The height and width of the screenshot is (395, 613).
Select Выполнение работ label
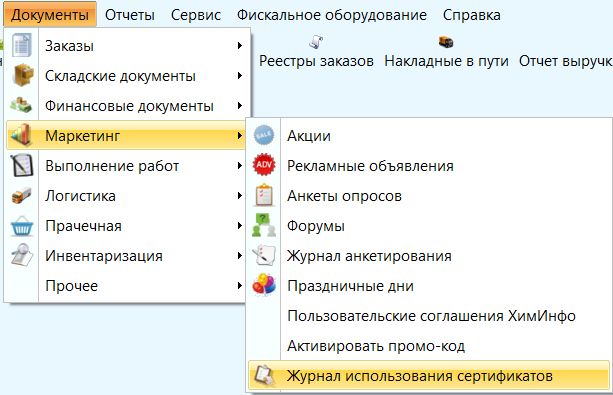click(112, 166)
